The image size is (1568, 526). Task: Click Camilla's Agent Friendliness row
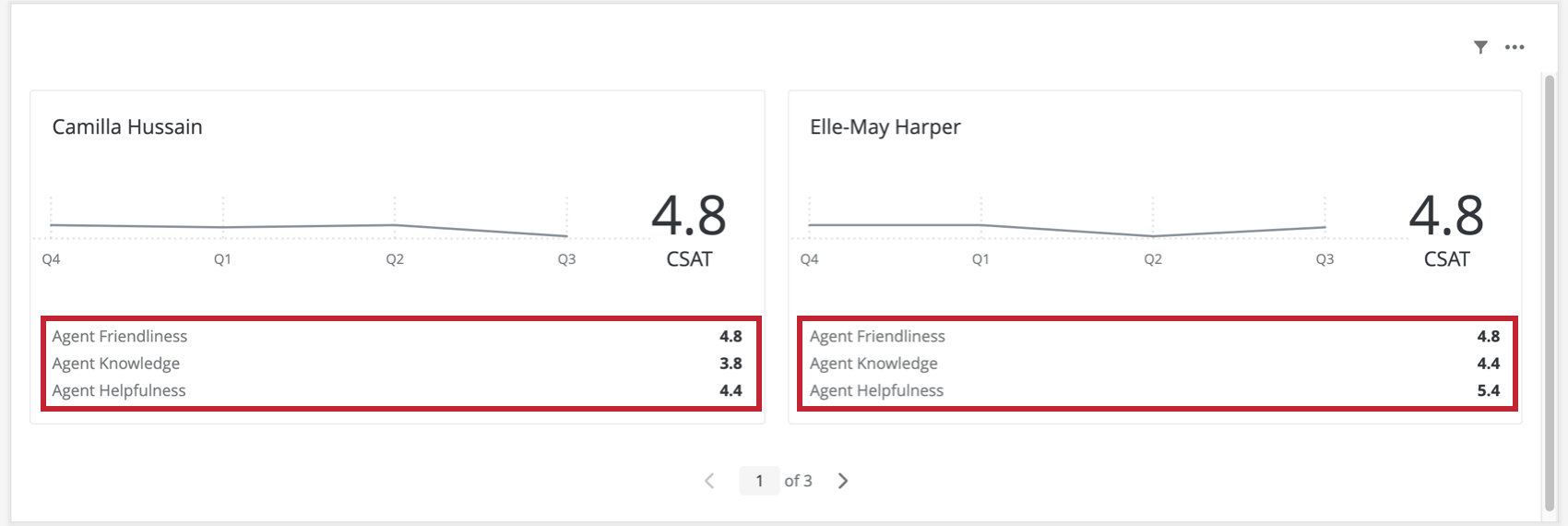click(397, 337)
